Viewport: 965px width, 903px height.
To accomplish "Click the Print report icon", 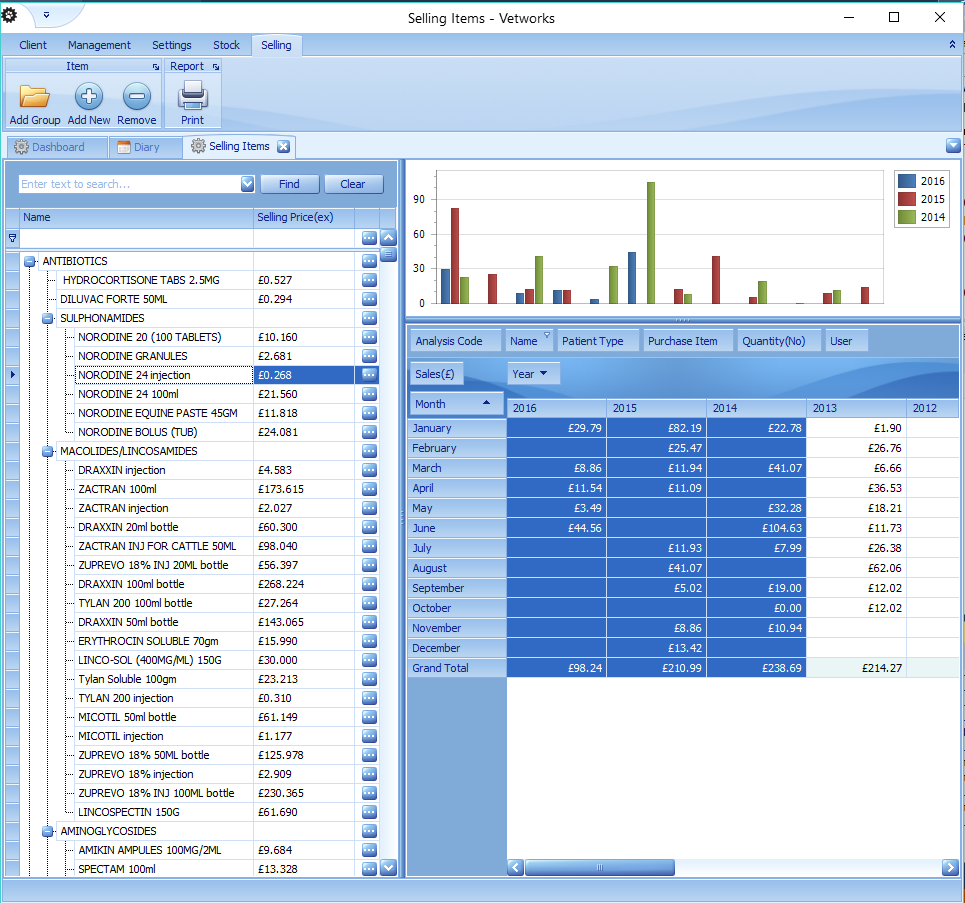I will pyautogui.click(x=192, y=97).
